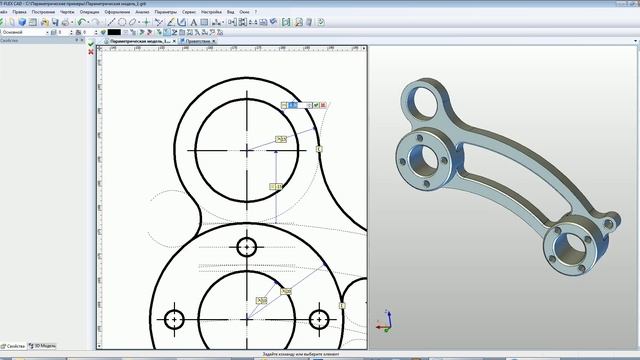Cancel the inline editor with its red X

(x=323, y=105)
